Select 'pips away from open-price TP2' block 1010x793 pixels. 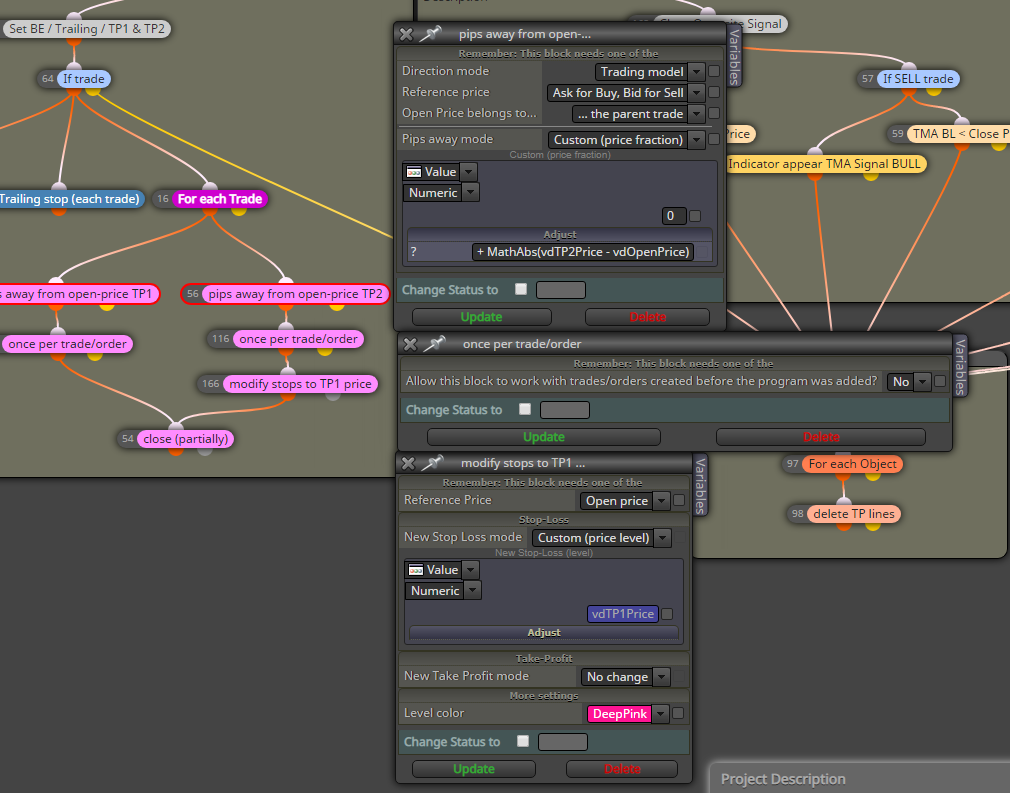click(x=296, y=294)
